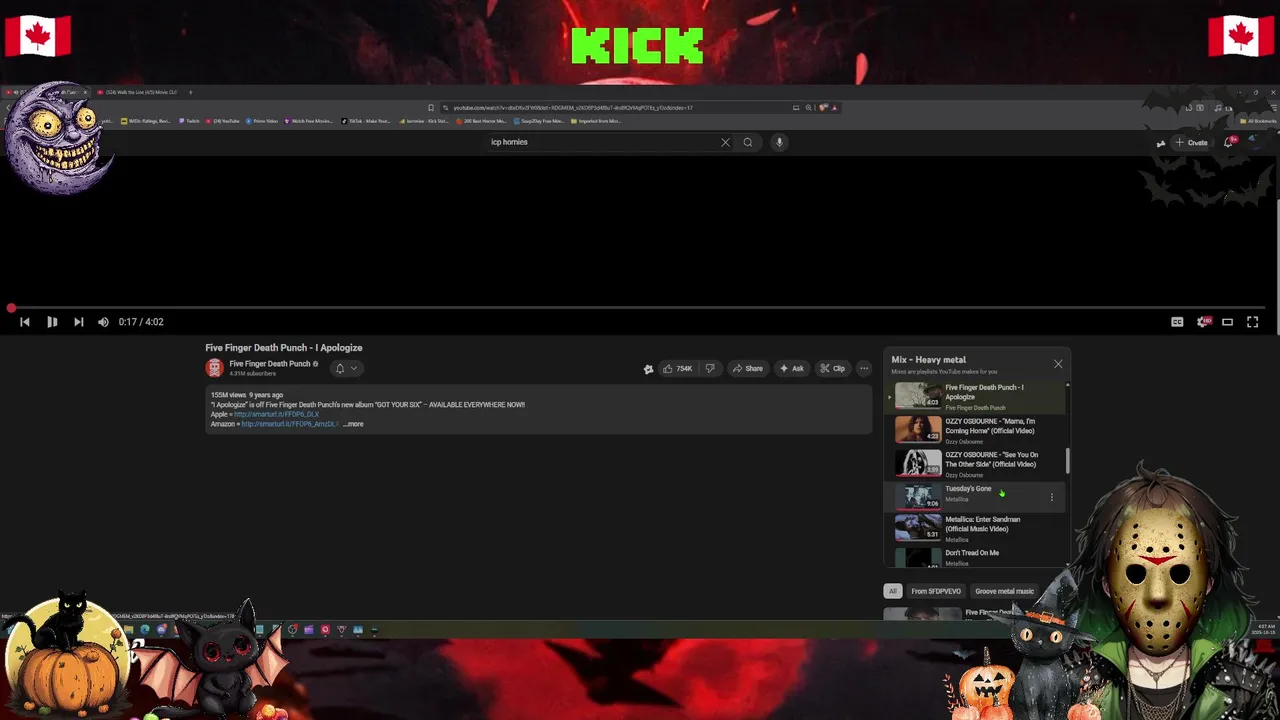This screenshot has height=720, width=1280.
Task: Like the video (754K thumbs up)
Action: (678, 369)
